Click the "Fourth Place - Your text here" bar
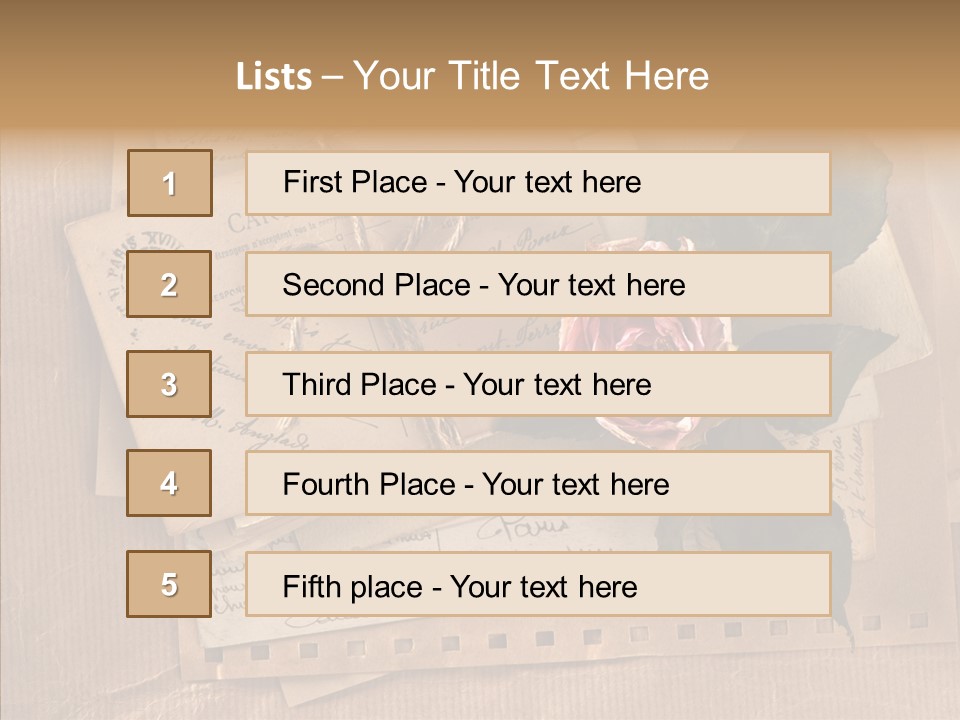 tap(538, 484)
